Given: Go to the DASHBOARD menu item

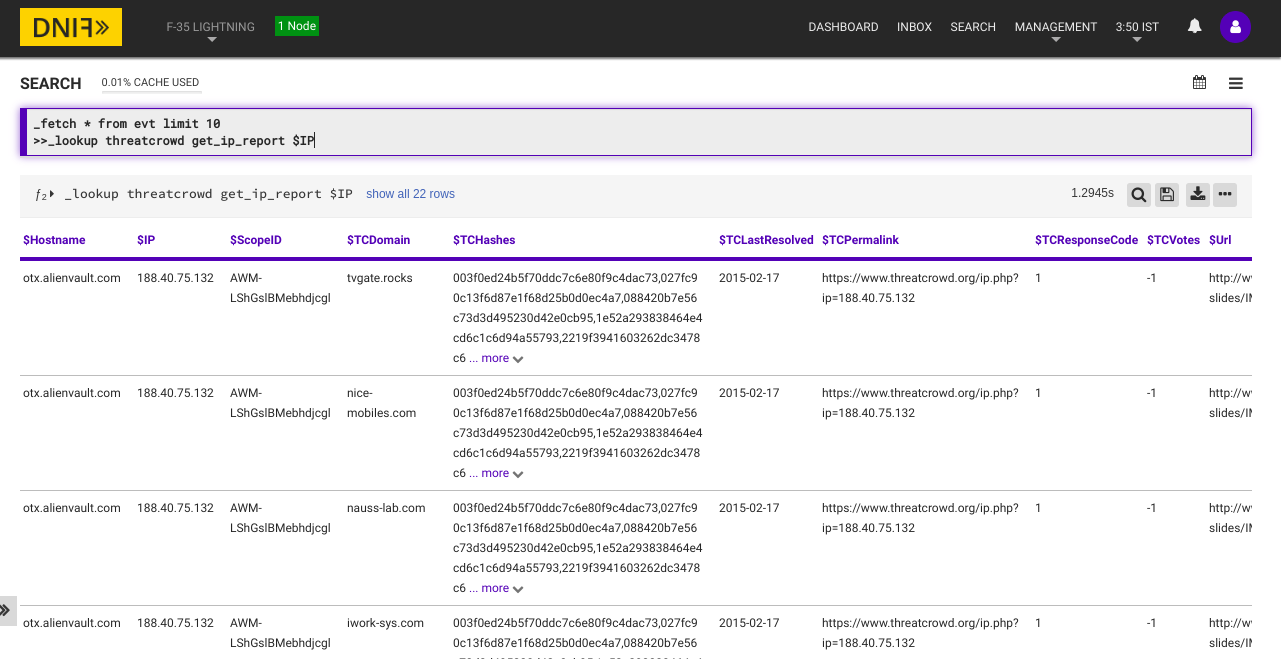Looking at the screenshot, I should coord(843,27).
